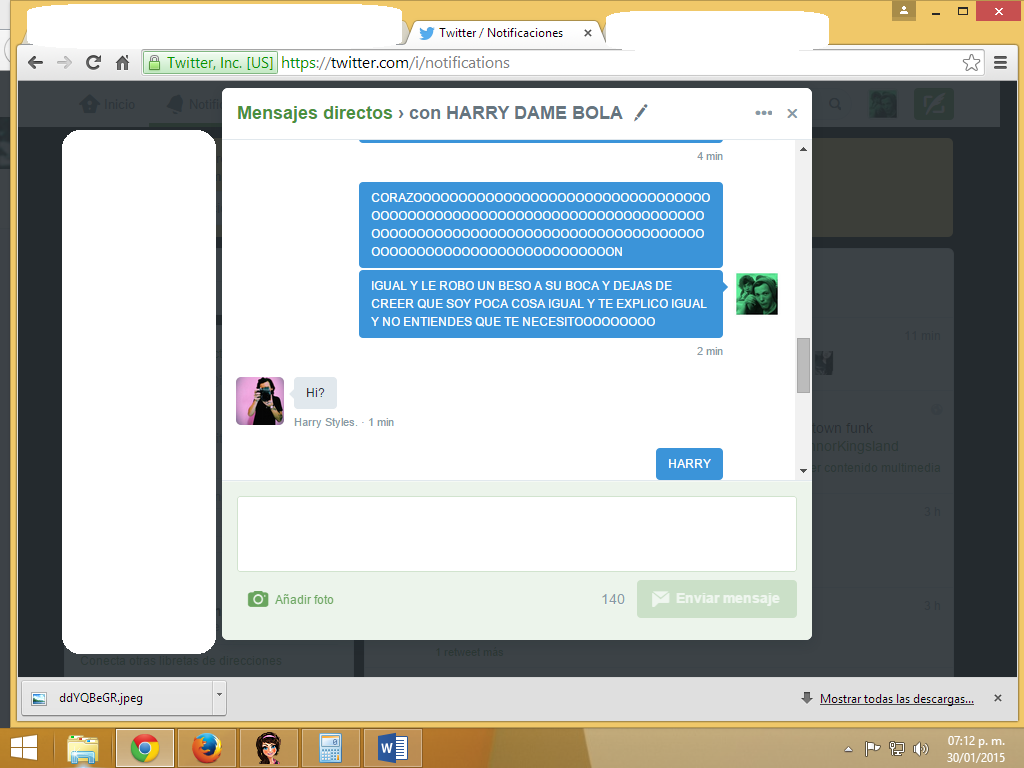The image size is (1024, 768).
Task: Open the browser home page icon
Action: (x=122, y=63)
